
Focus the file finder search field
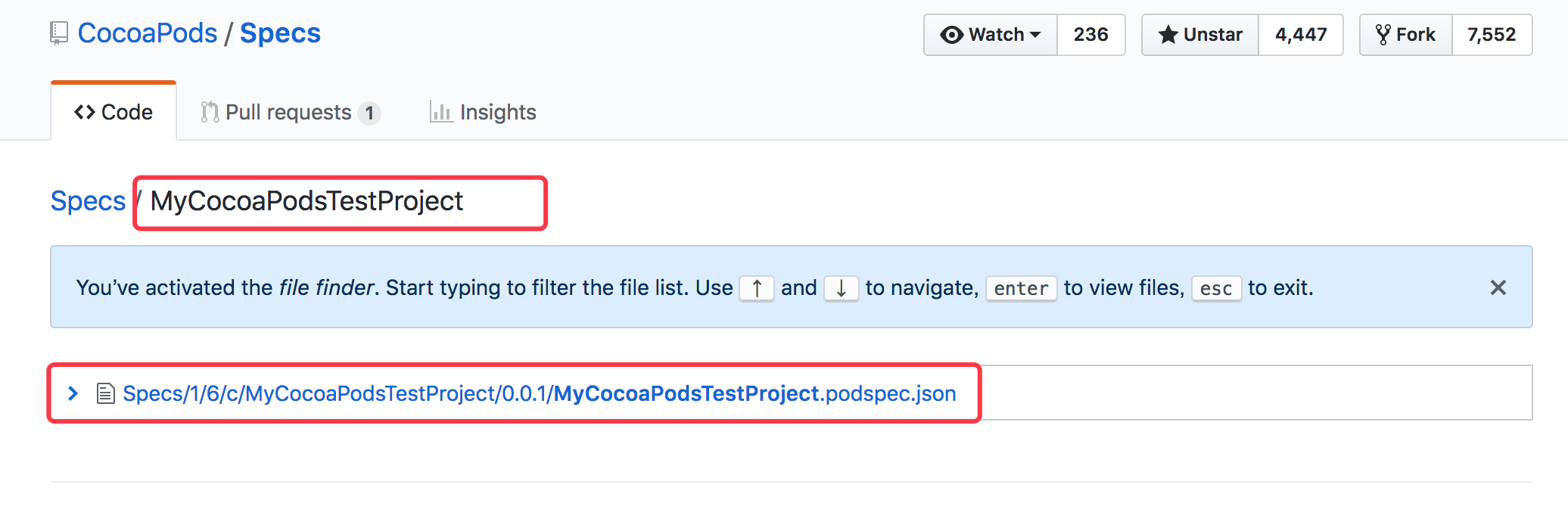(341, 202)
